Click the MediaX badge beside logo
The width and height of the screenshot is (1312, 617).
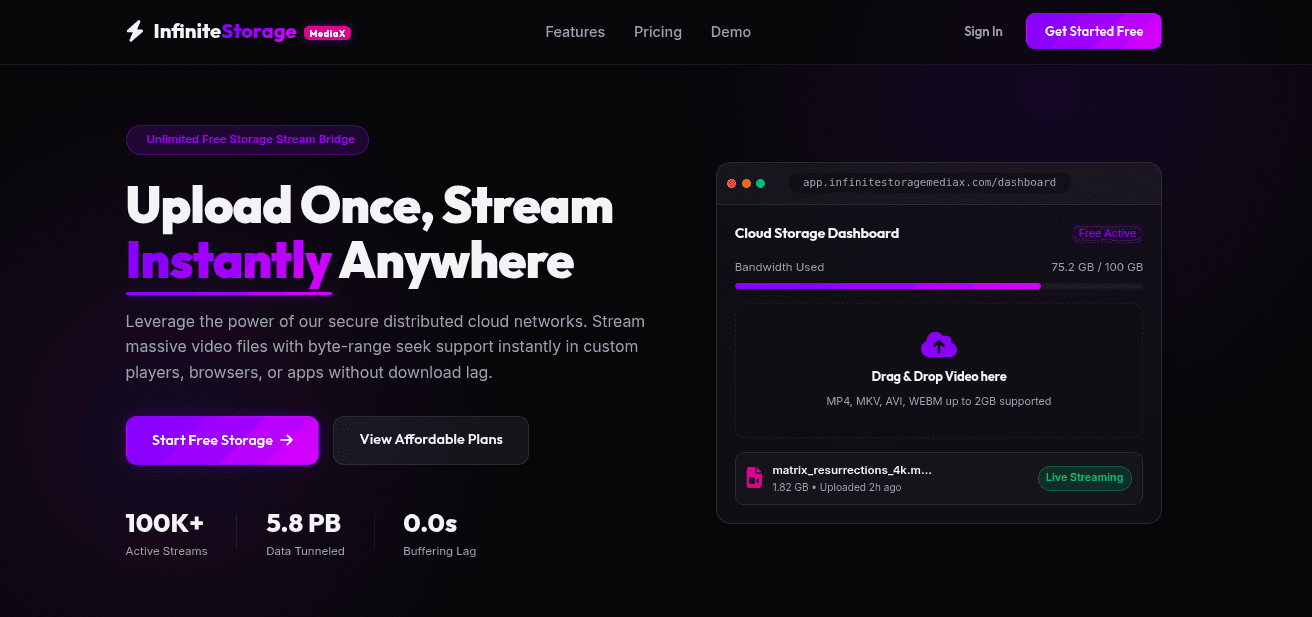327,33
